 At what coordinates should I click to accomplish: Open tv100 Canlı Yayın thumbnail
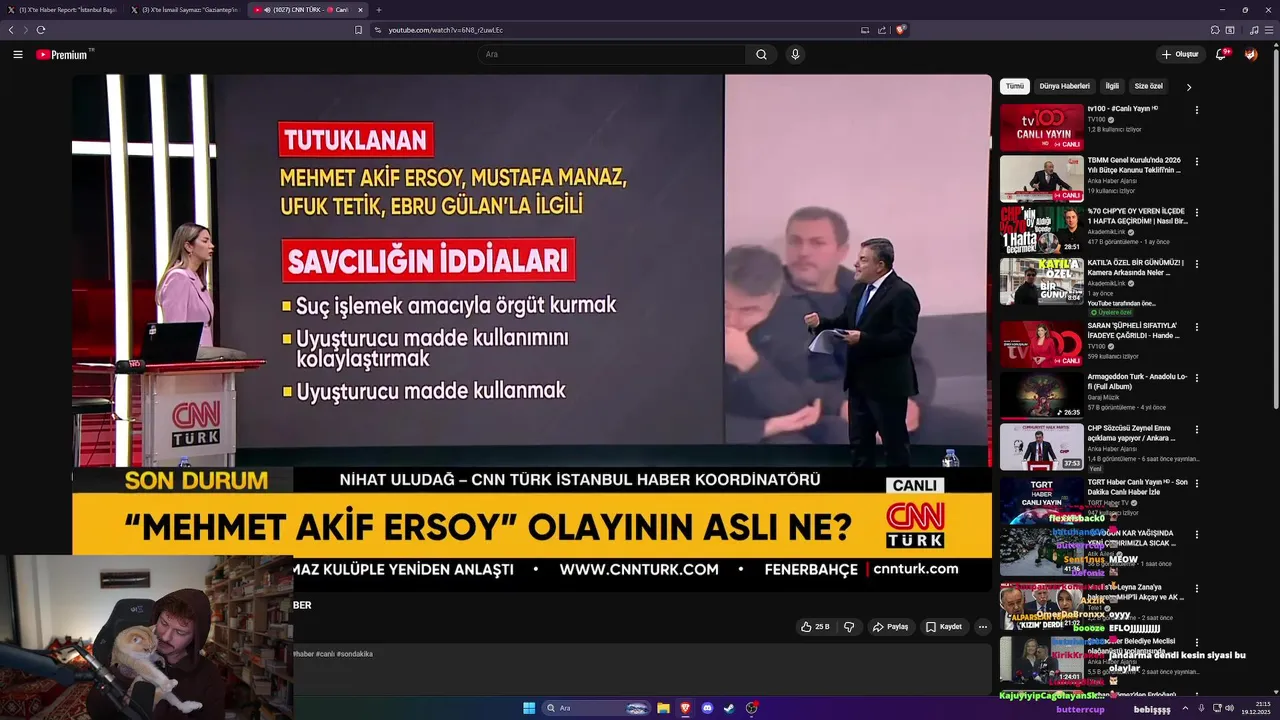coord(1042,127)
